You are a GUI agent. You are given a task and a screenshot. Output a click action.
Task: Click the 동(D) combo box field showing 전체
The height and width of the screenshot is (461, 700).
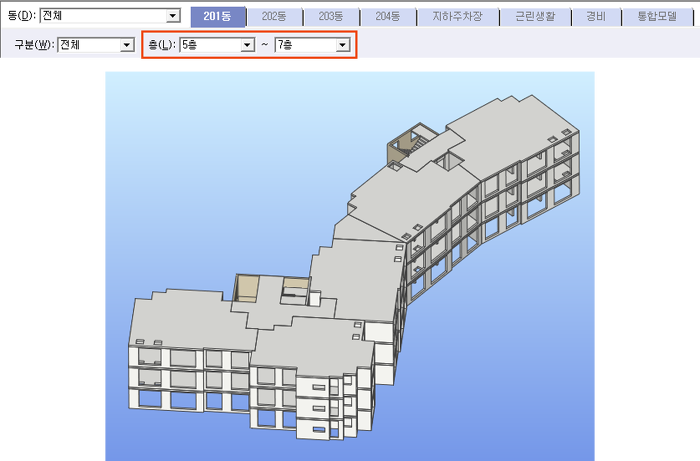[x=110, y=16]
